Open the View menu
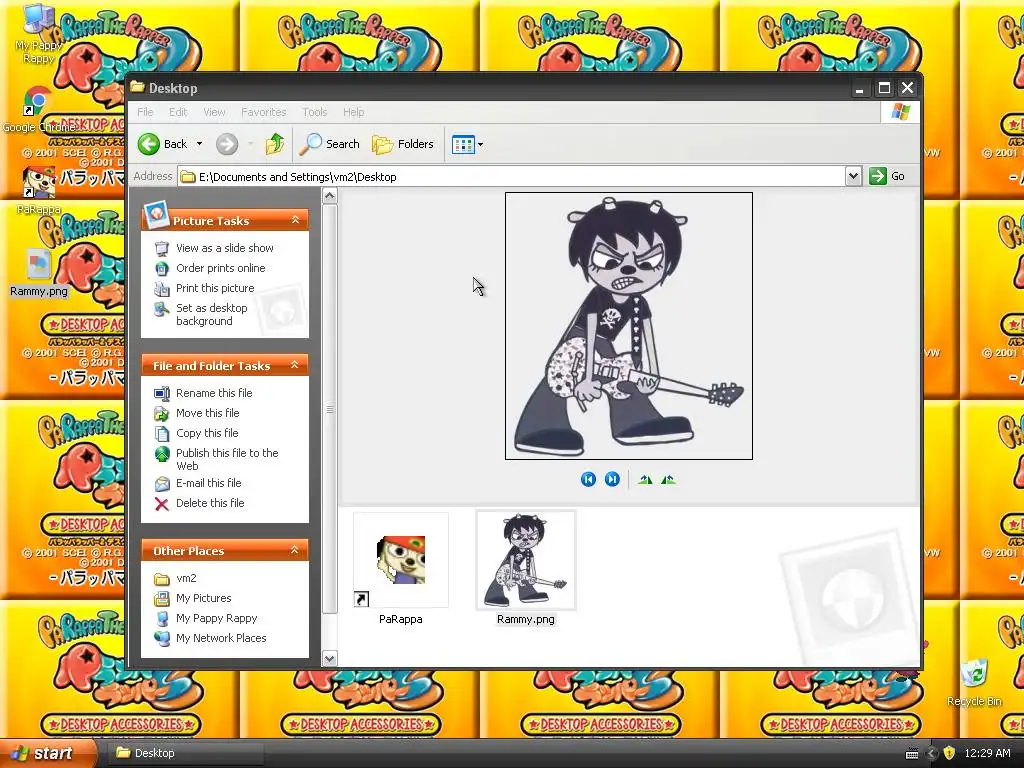The image size is (1024, 768). tap(214, 112)
